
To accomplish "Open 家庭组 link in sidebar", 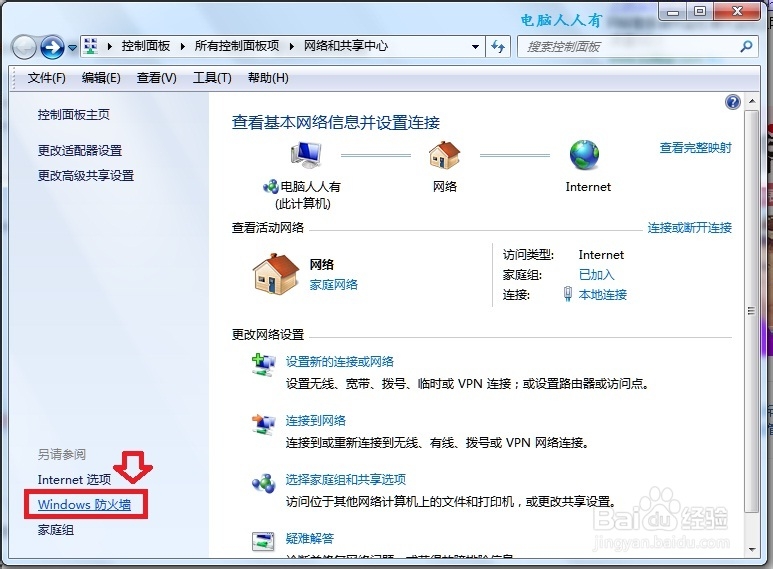I will point(56,530).
